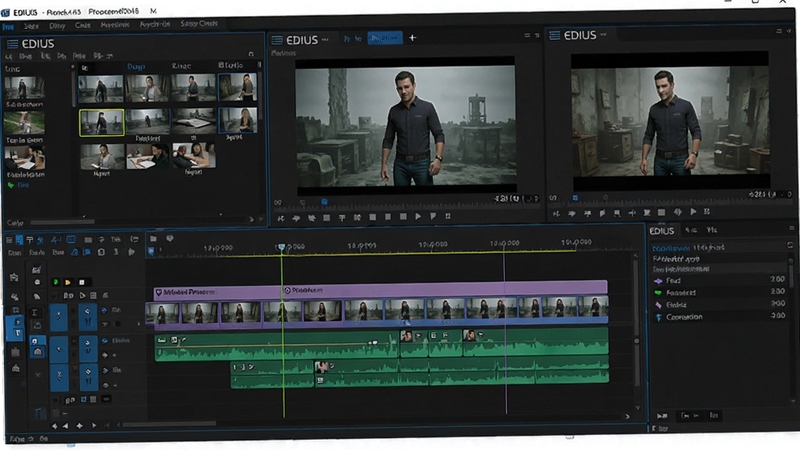The image size is (800, 450).
Task: Click the blue scrub marker under right monitor
Action: click(575, 197)
